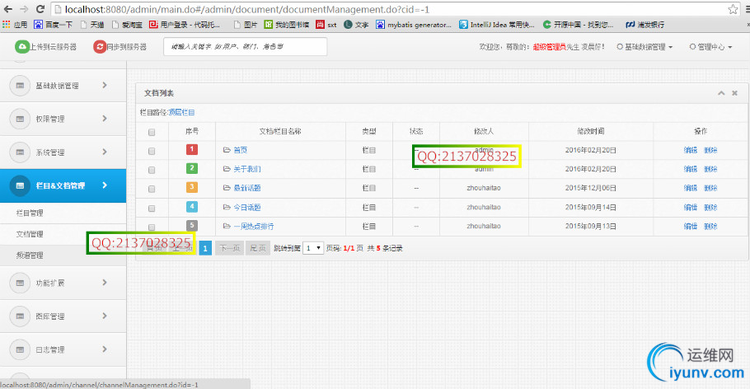Open the jump-to-page number dropdown
This screenshot has height=389, width=750.
coord(313,248)
